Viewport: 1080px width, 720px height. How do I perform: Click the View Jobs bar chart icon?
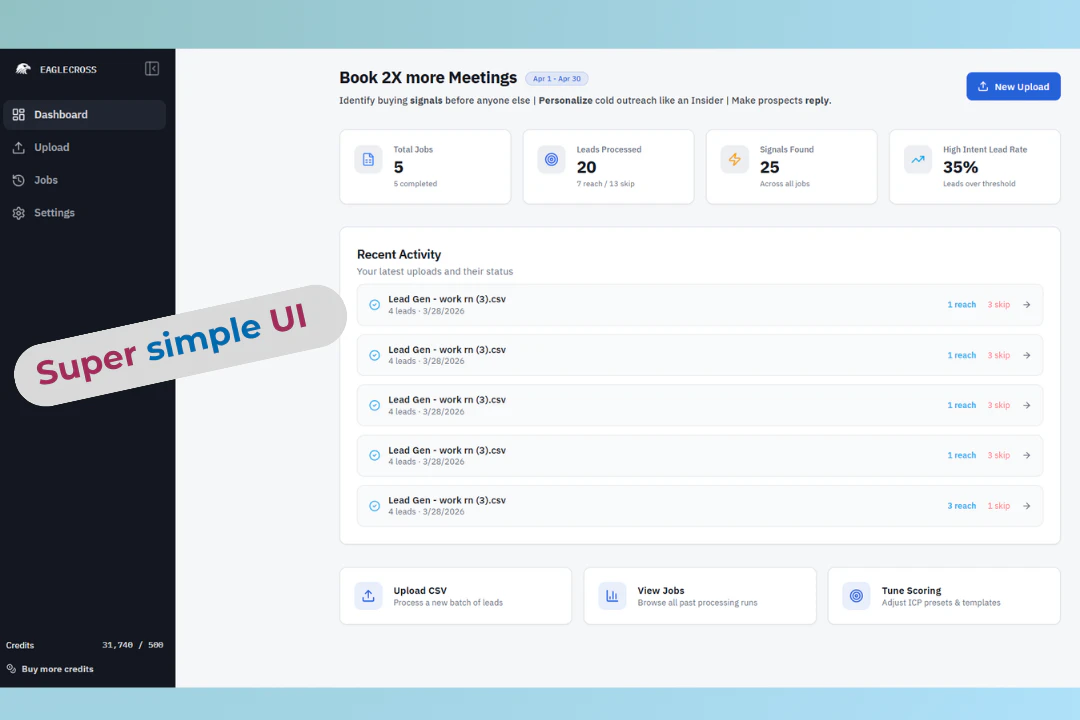point(612,596)
